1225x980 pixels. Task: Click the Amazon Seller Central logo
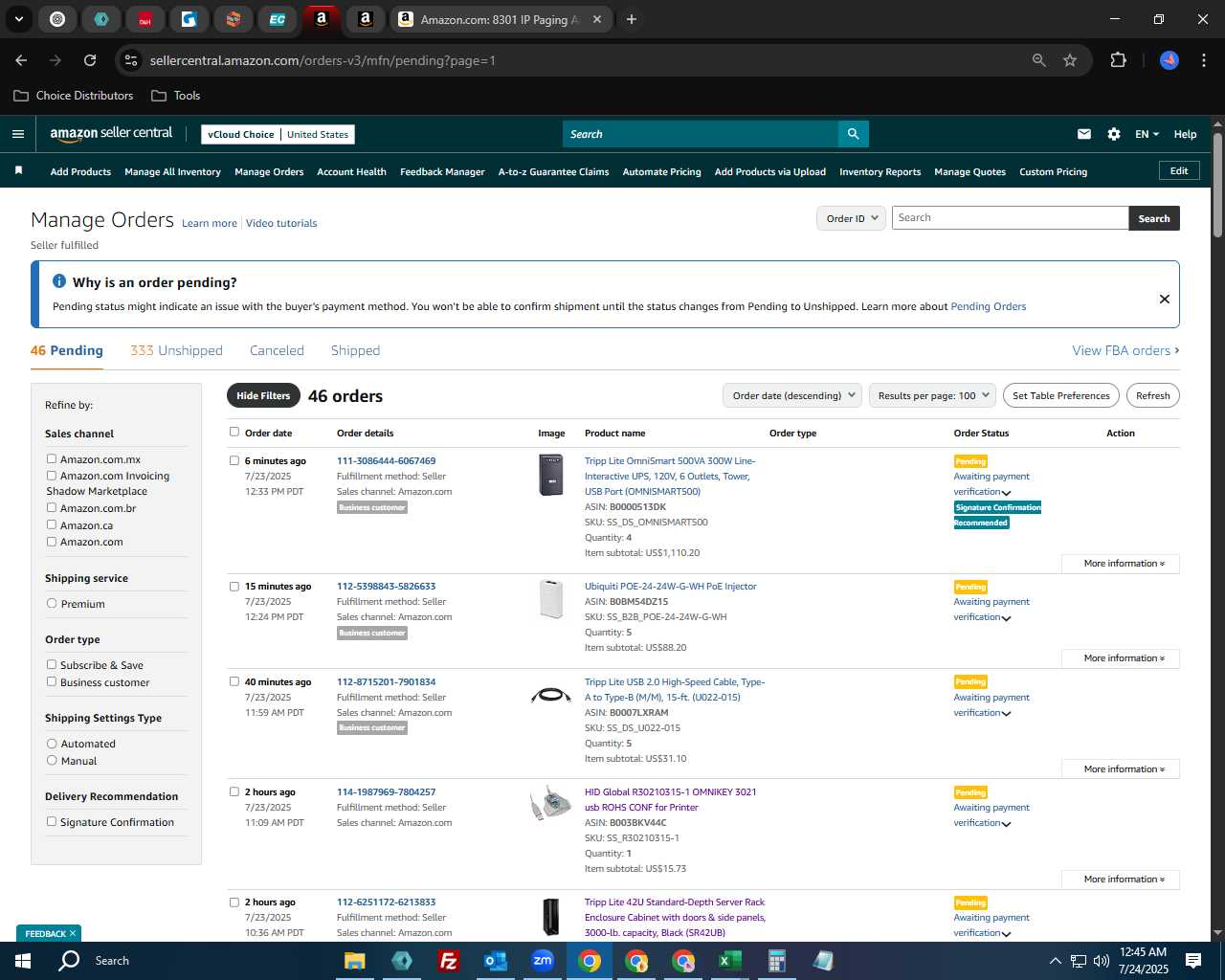(x=111, y=134)
